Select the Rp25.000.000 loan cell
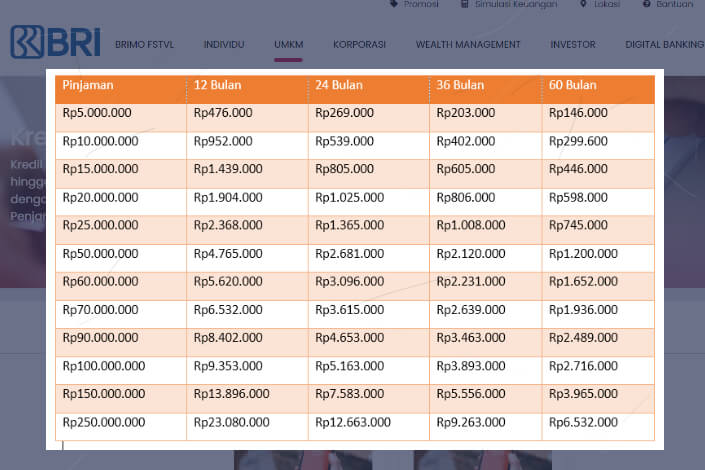 pyautogui.click(x=121, y=230)
